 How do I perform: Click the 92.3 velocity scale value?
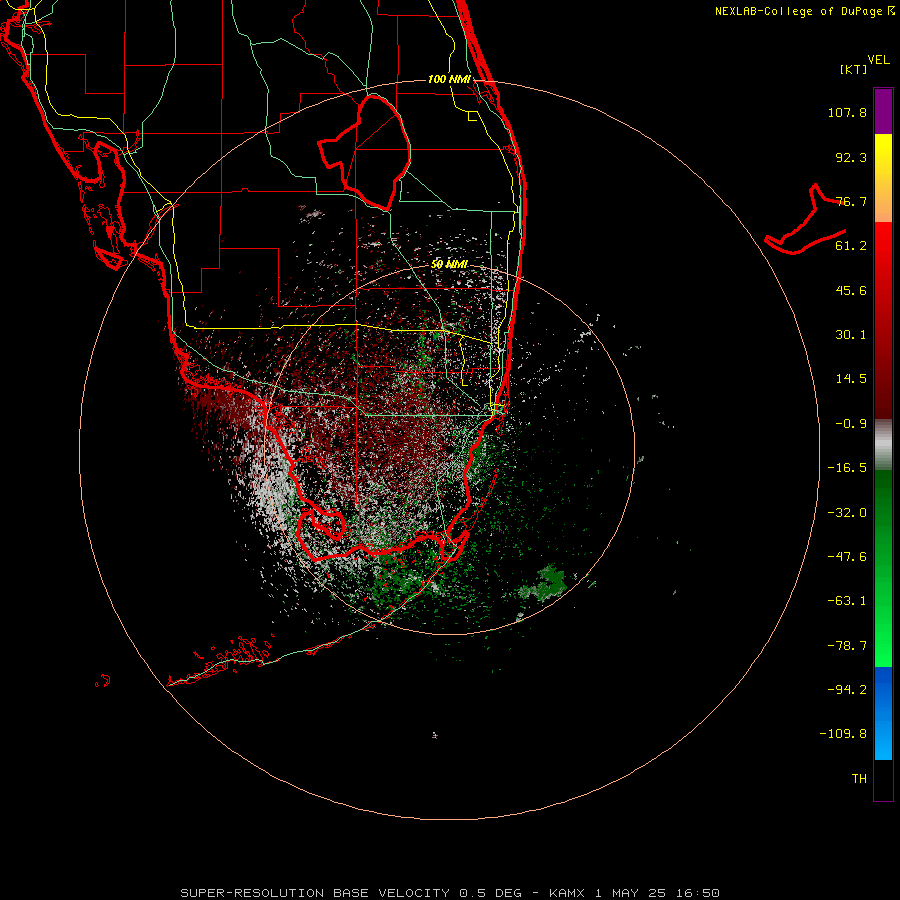851,157
